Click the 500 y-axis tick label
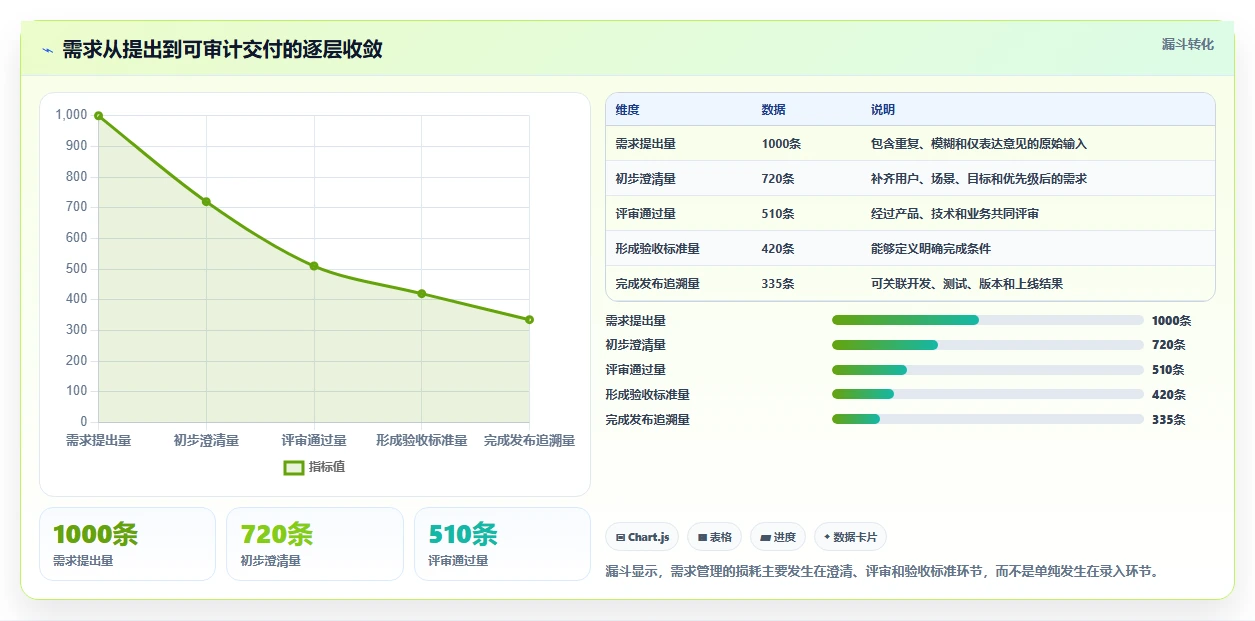 pyautogui.click(x=77, y=269)
